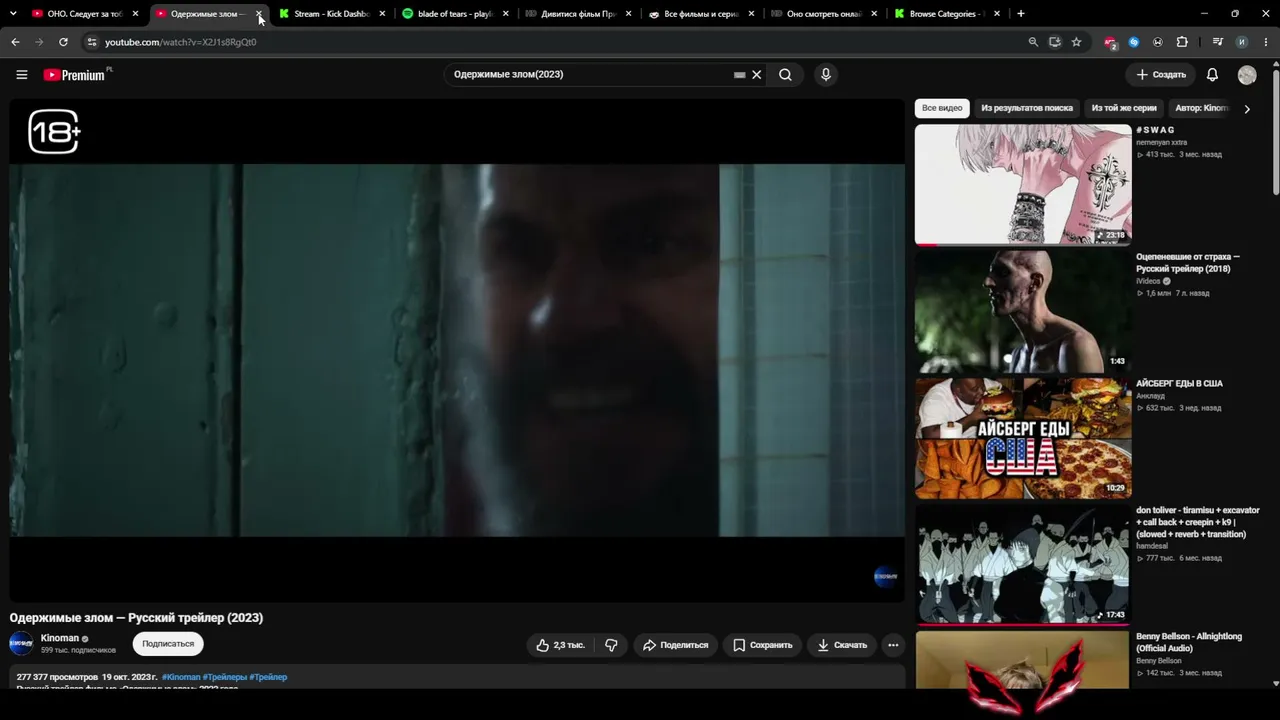
Task: Click the '599 тыс. подписчиков' subscriber count
Action: pyautogui.click(x=78, y=650)
